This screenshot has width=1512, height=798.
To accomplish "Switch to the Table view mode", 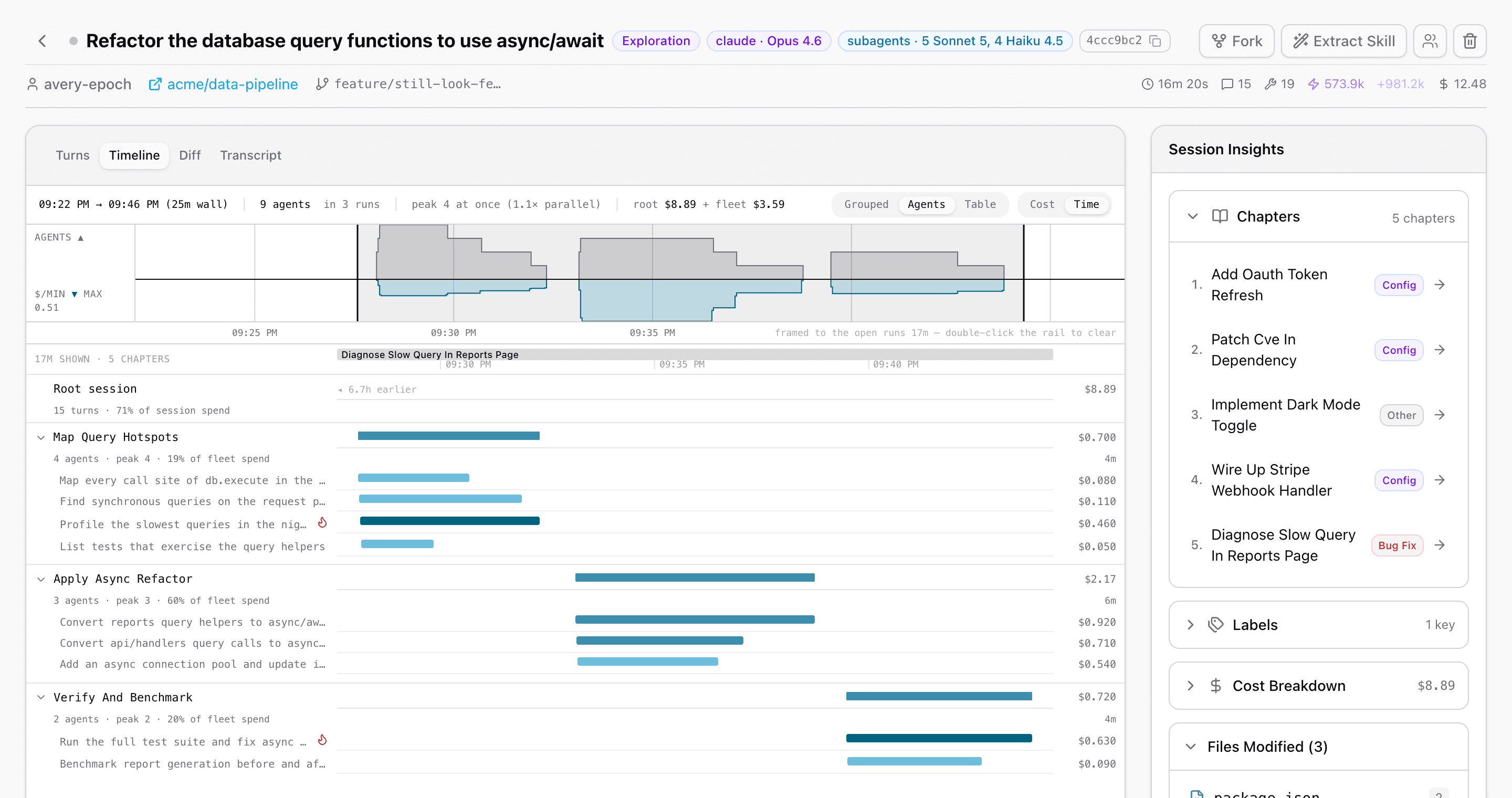I will 980,205.
